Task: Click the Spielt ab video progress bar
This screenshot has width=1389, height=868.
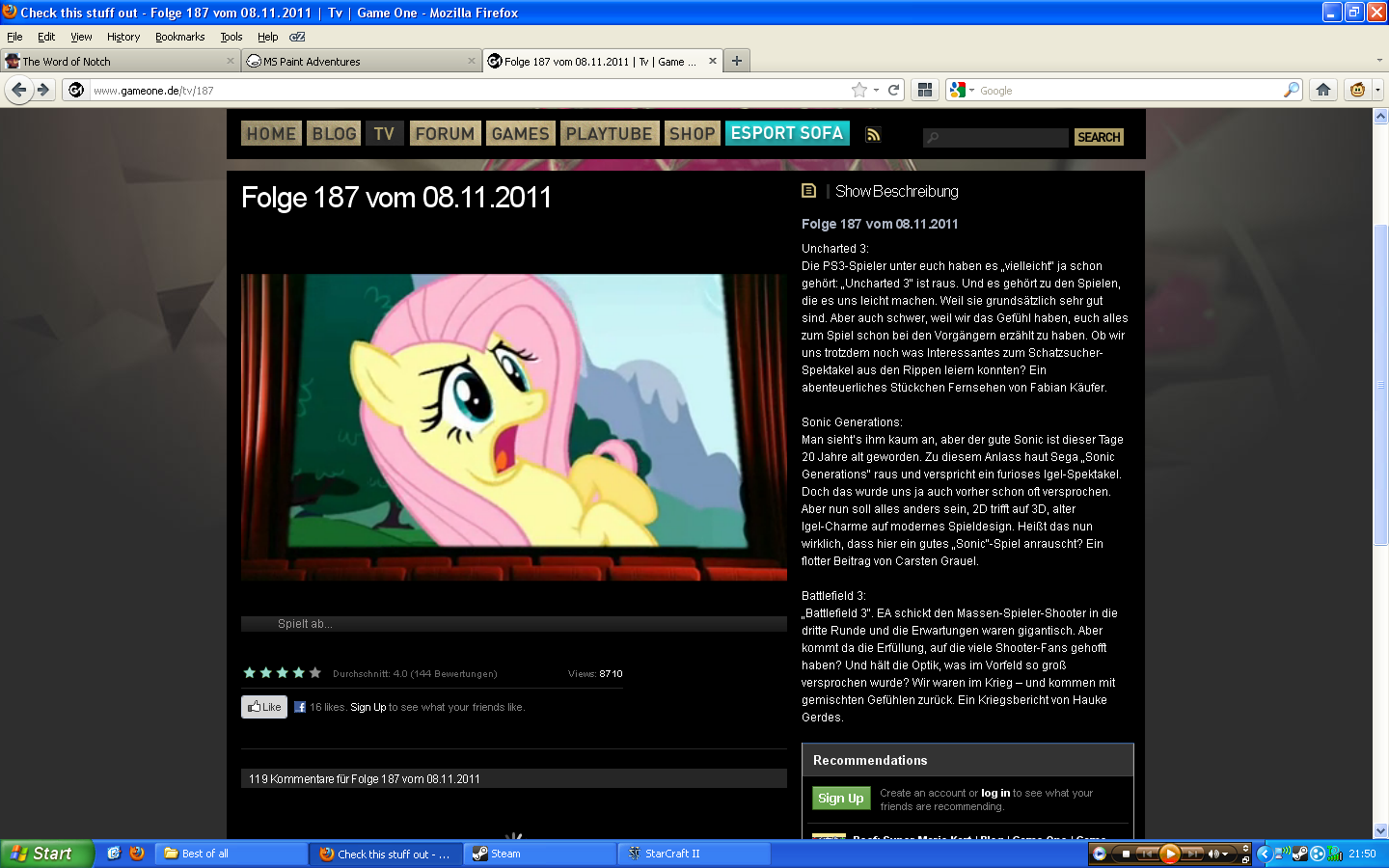Action: click(514, 624)
